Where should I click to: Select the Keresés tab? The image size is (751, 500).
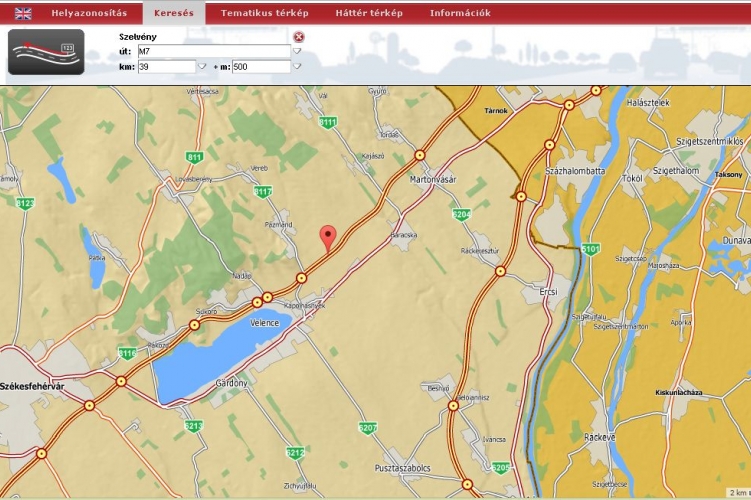coord(173,13)
